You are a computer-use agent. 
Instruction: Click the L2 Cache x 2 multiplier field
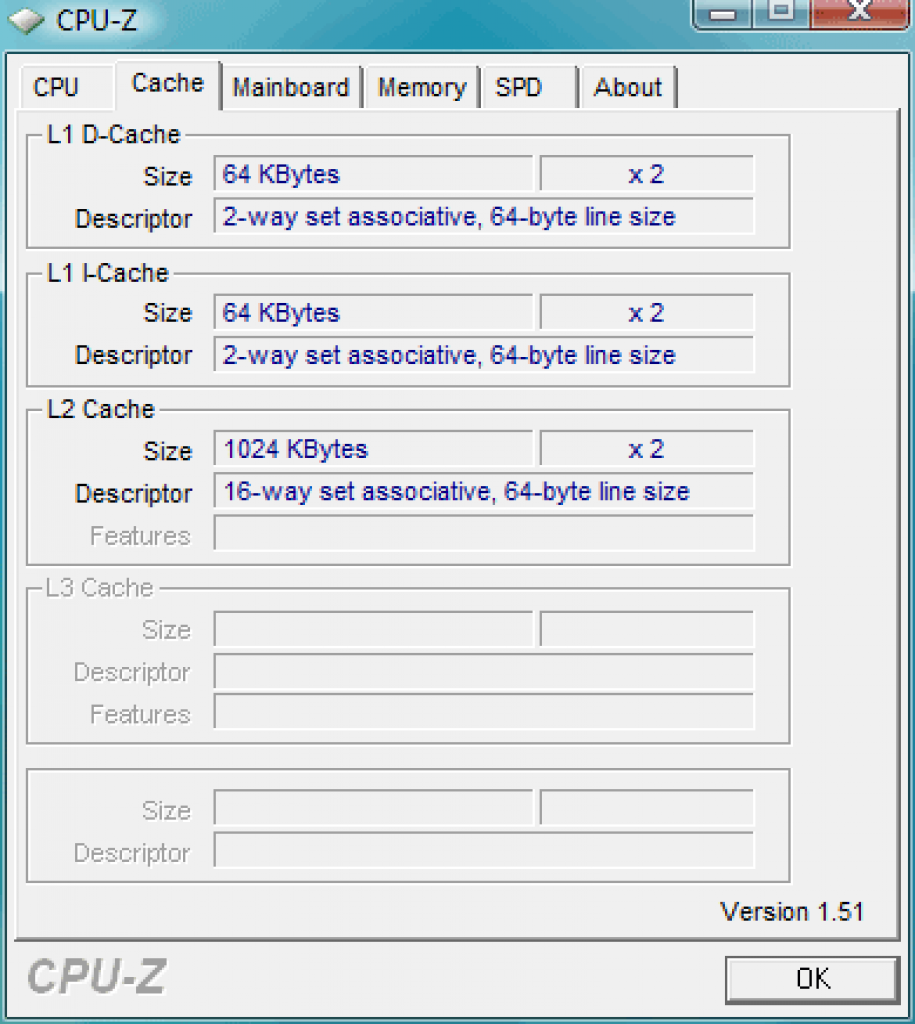647,449
